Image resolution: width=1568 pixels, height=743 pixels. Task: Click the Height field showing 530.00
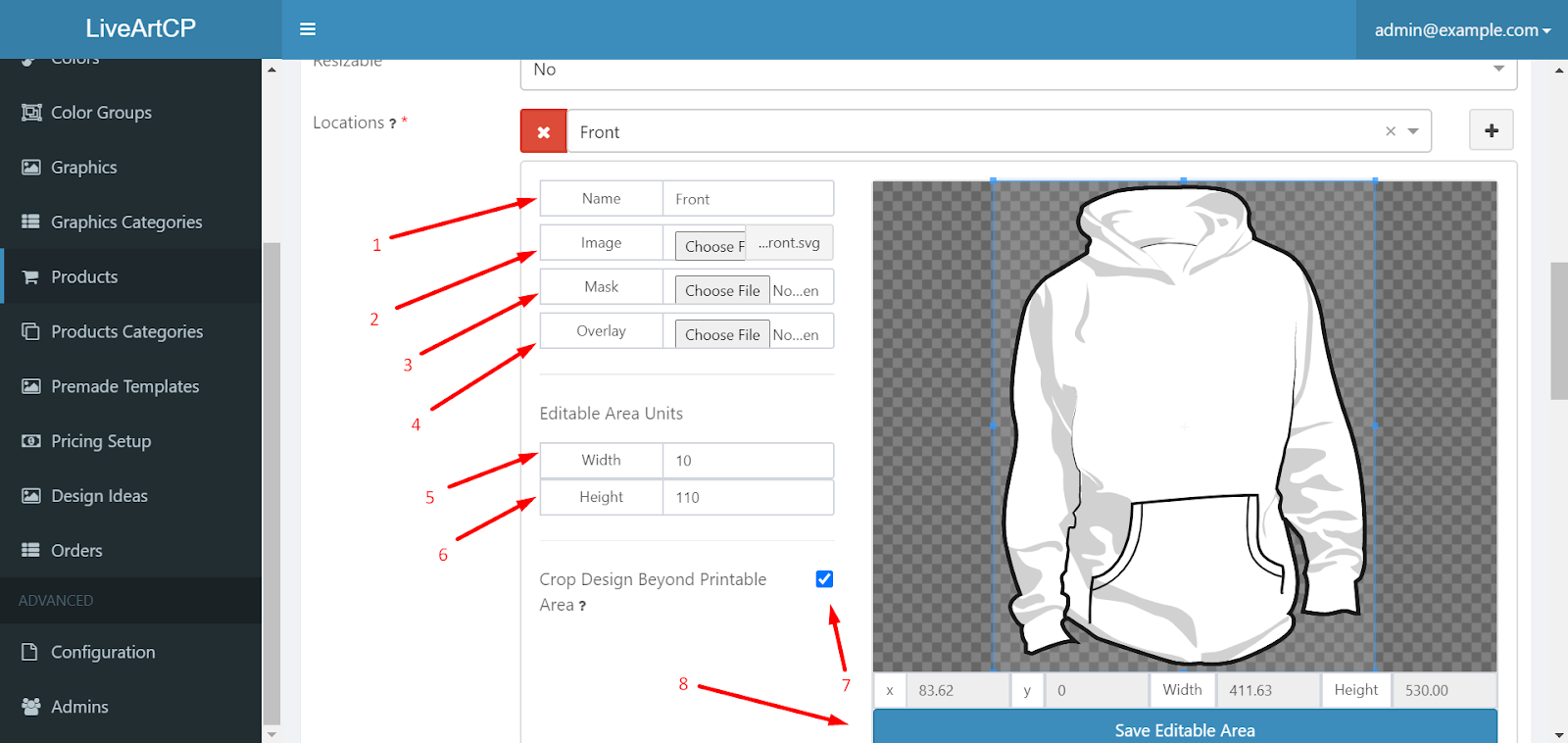point(1445,690)
